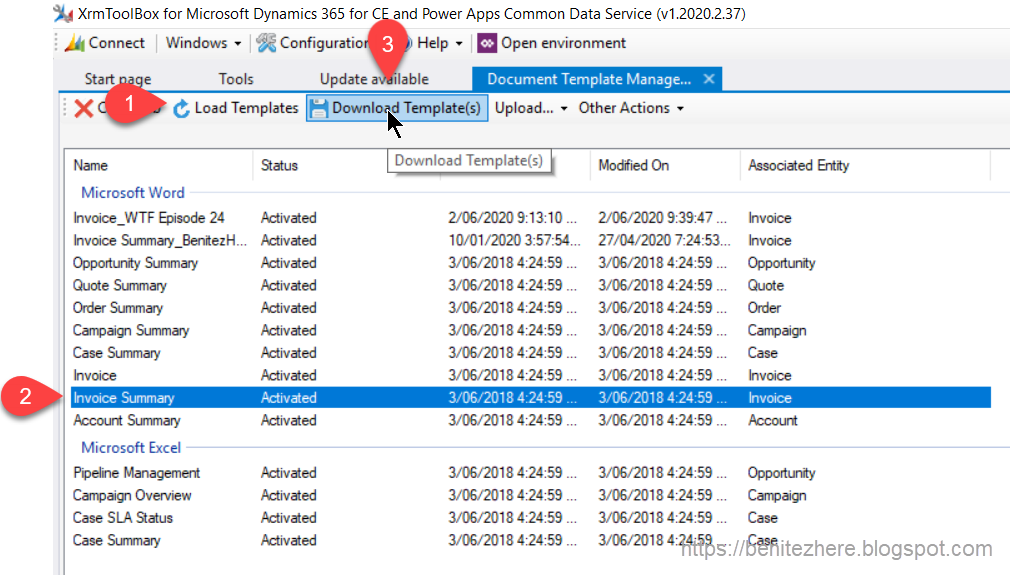1010x575 pixels.
Task: Click the Order entity cell
Action: coord(764,308)
